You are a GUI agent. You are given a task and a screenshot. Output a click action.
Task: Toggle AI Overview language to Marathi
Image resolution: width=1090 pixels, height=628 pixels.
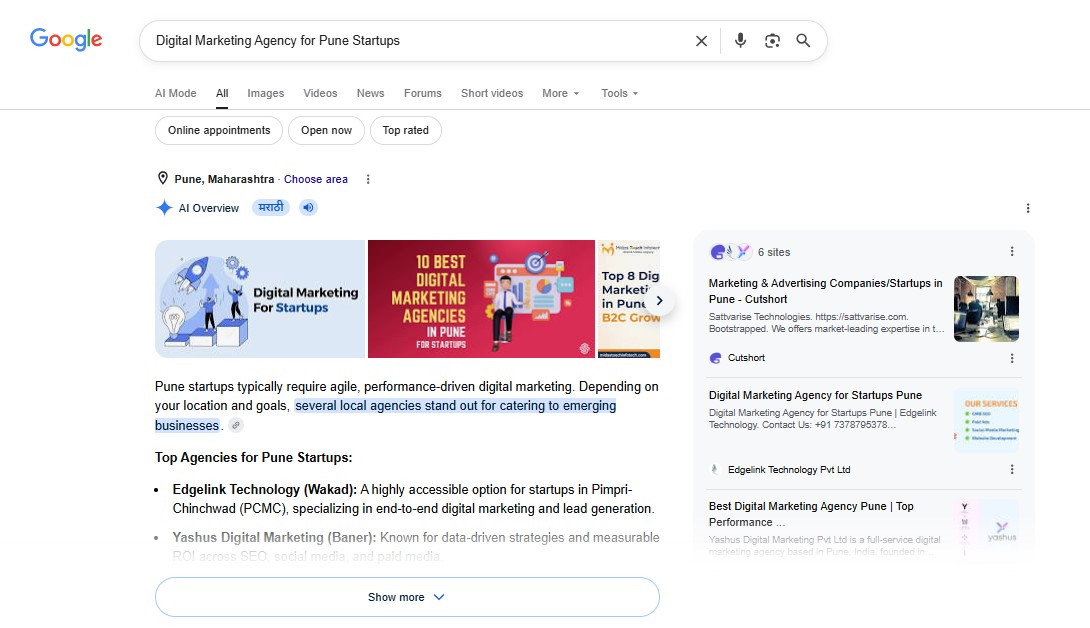click(x=270, y=207)
